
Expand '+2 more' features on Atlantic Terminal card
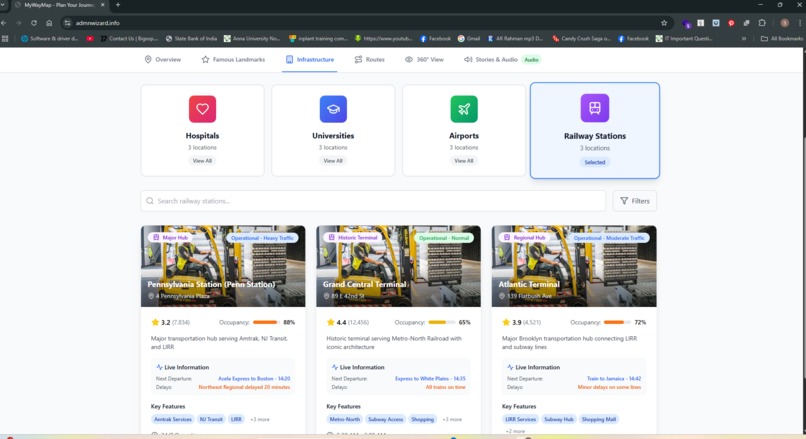pos(515,431)
